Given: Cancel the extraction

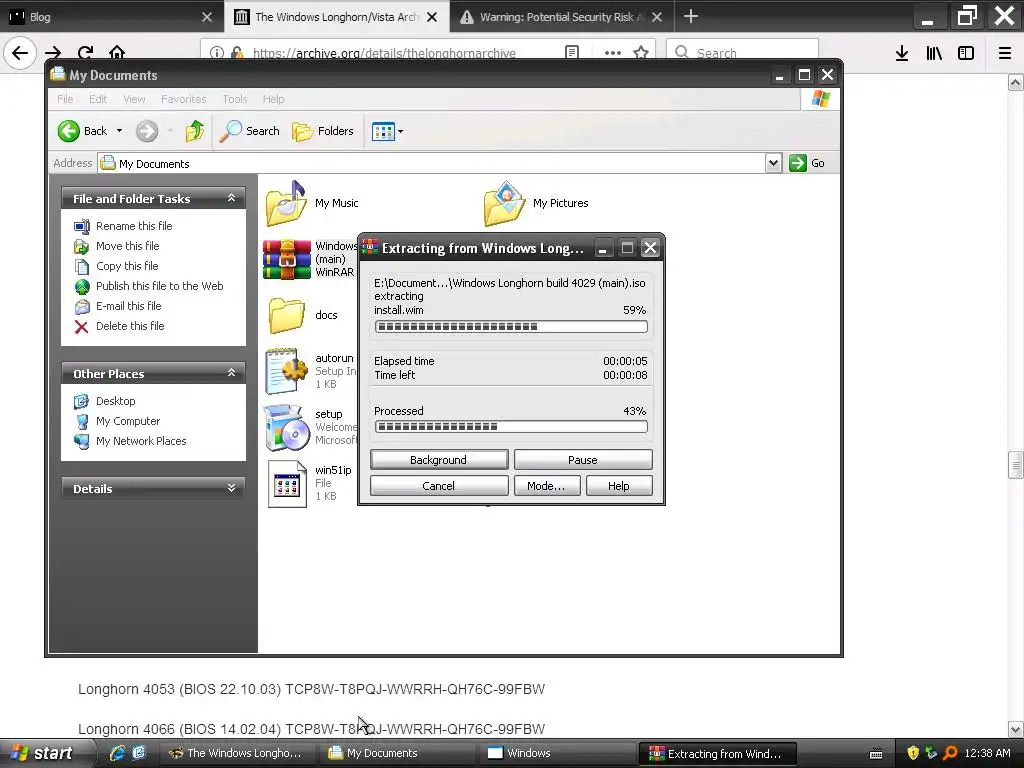Looking at the screenshot, I should pos(439,486).
